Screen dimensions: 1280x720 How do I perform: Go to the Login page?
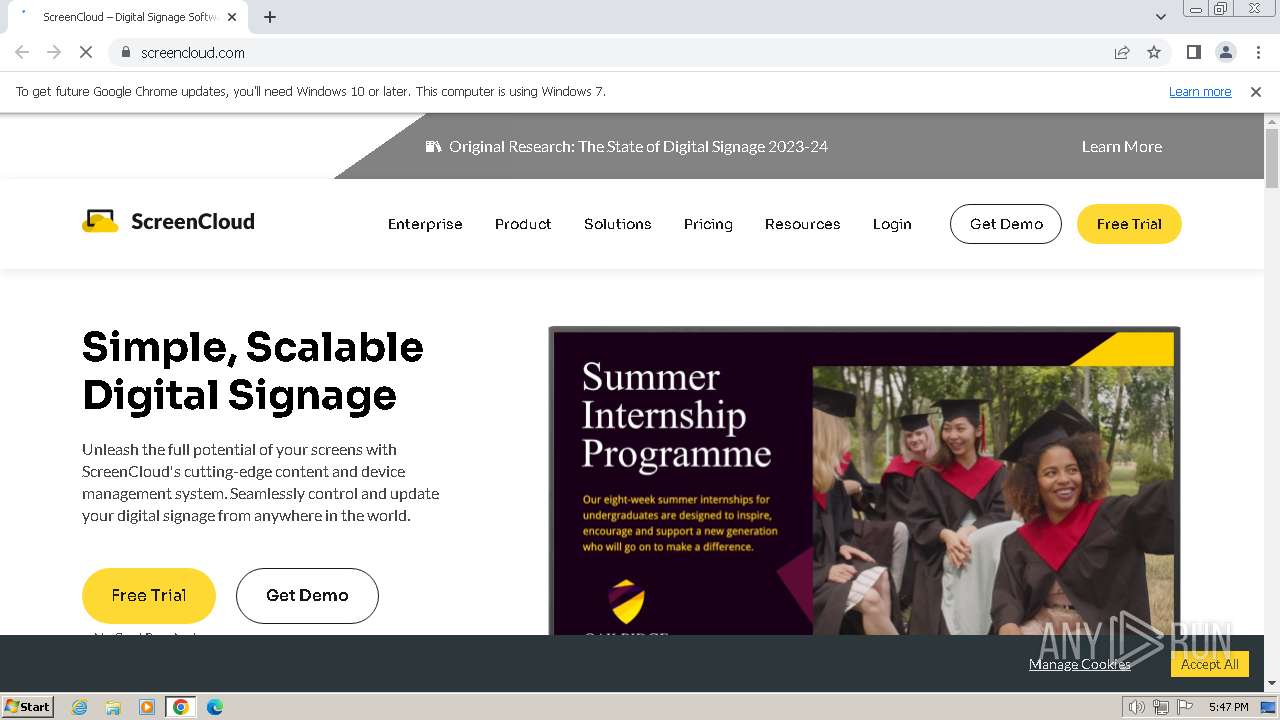pyautogui.click(x=892, y=224)
